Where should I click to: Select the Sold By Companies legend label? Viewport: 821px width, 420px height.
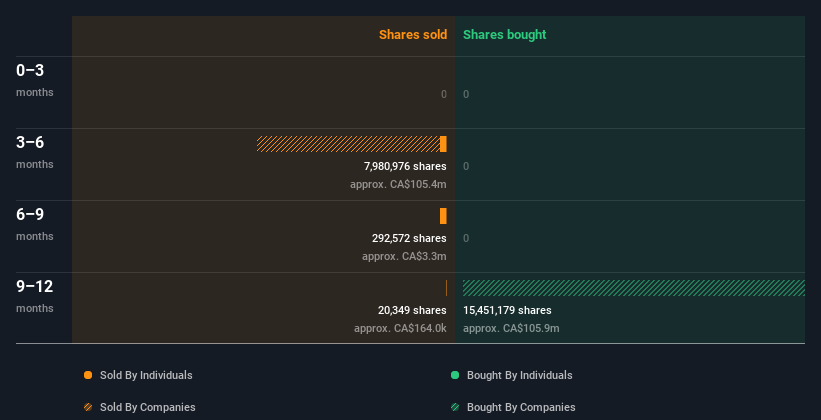pyautogui.click(x=148, y=407)
